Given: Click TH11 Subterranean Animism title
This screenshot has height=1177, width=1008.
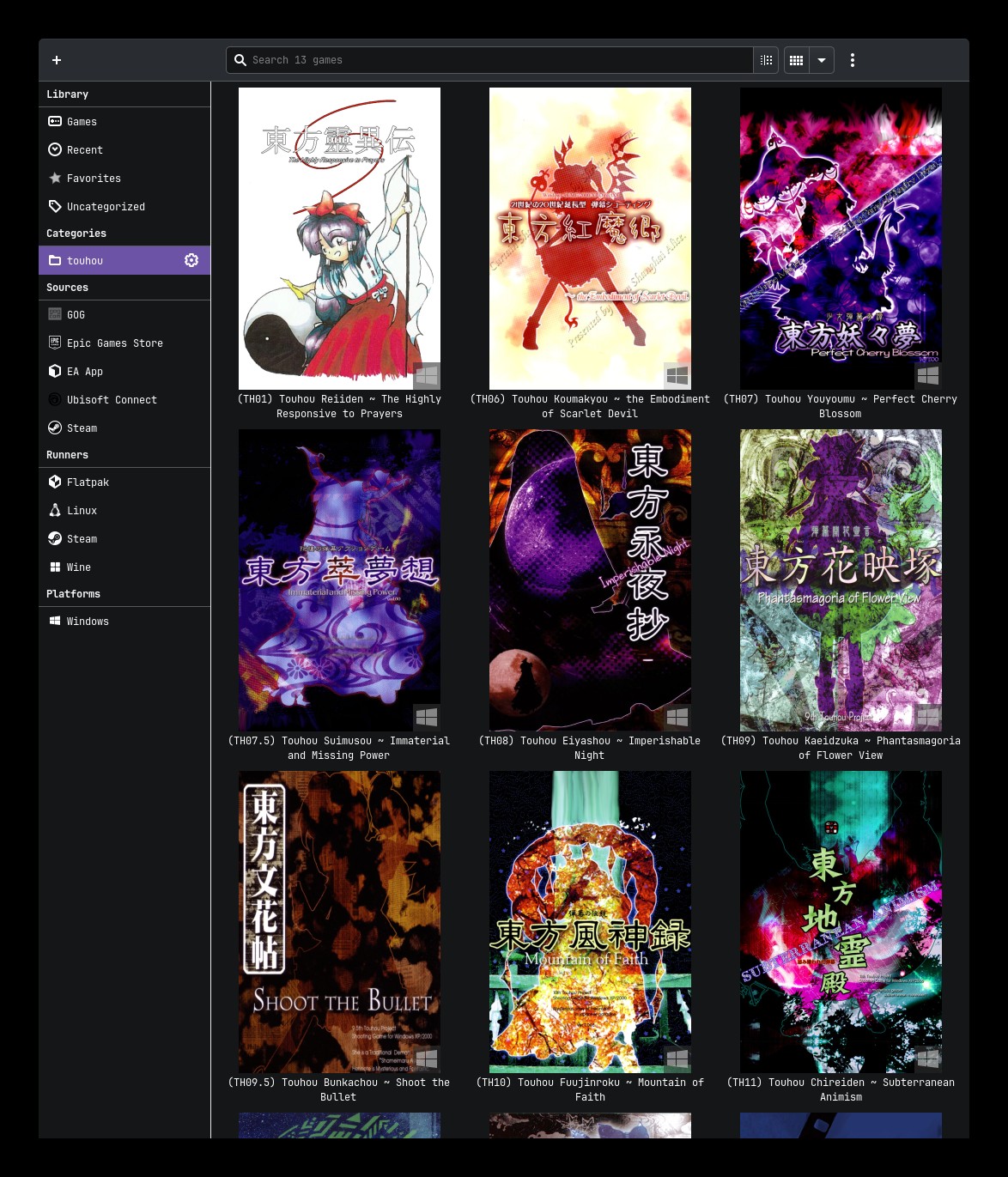Looking at the screenshot, I should [x=841, y=1089].
